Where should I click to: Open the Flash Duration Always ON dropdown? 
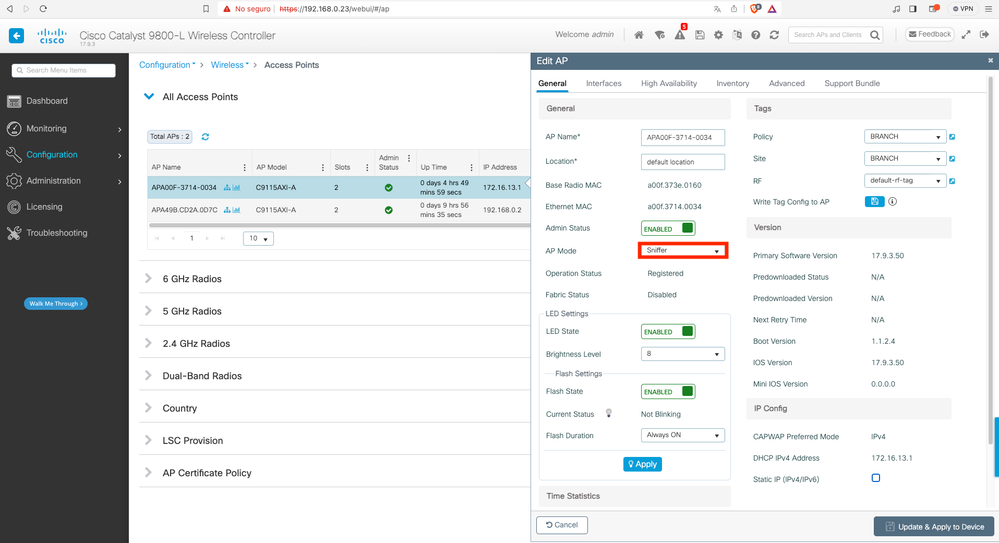pyautogui.click(x=682, y=435)
